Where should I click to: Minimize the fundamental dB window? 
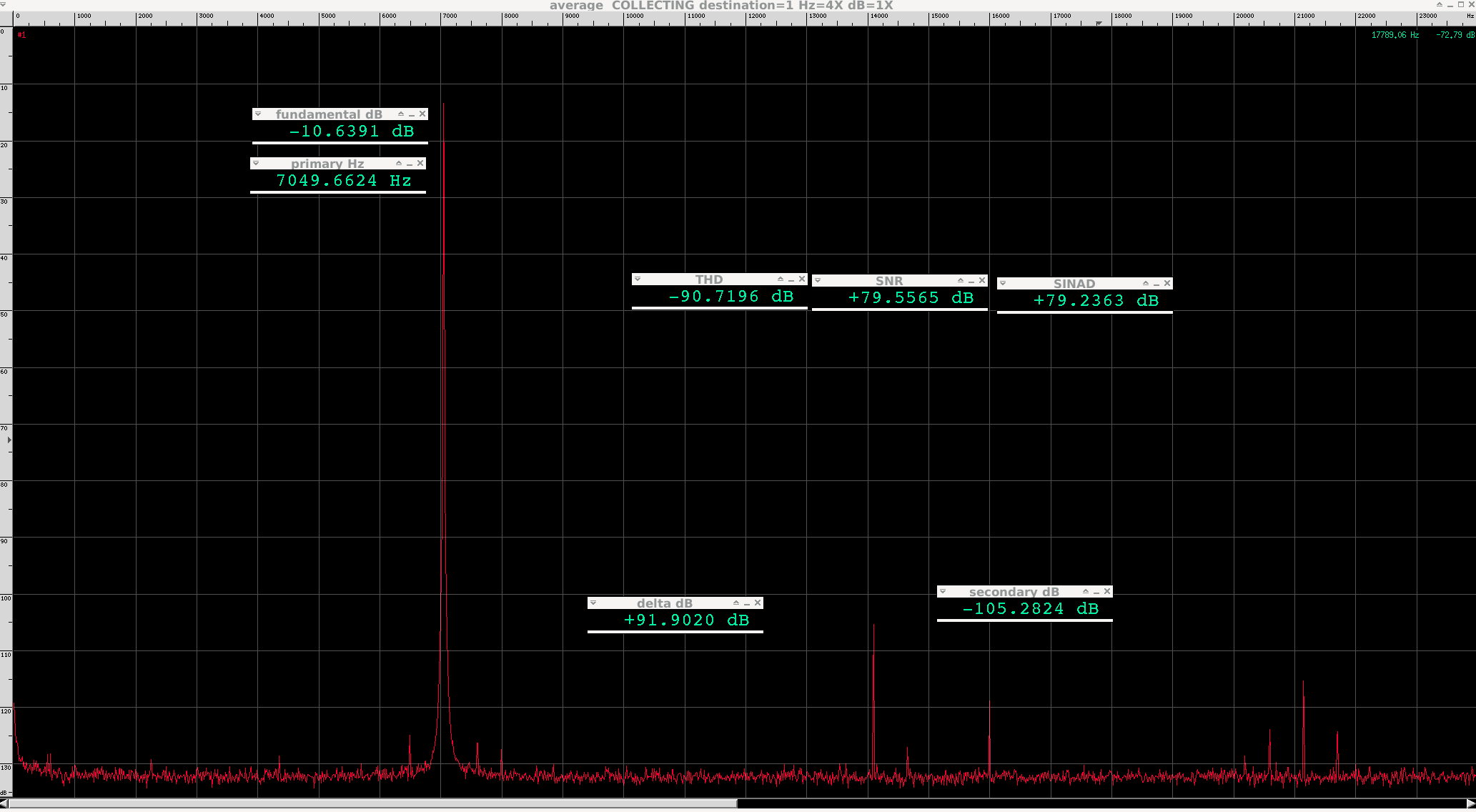412,114
